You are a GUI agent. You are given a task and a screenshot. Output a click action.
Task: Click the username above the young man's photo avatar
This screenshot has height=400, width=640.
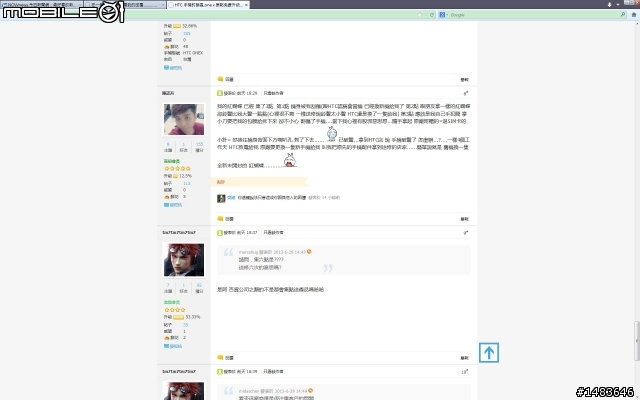pyautogui.click(x=168, y=93)
